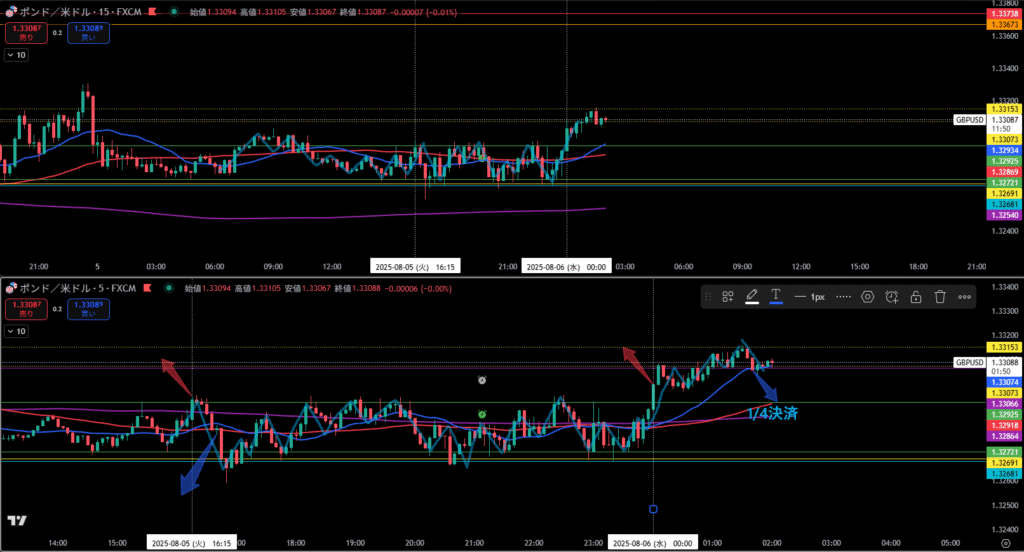Click the GBPUSD label in top chart price scale
Screen dimensions: 1024x552
tap(969, 120)
